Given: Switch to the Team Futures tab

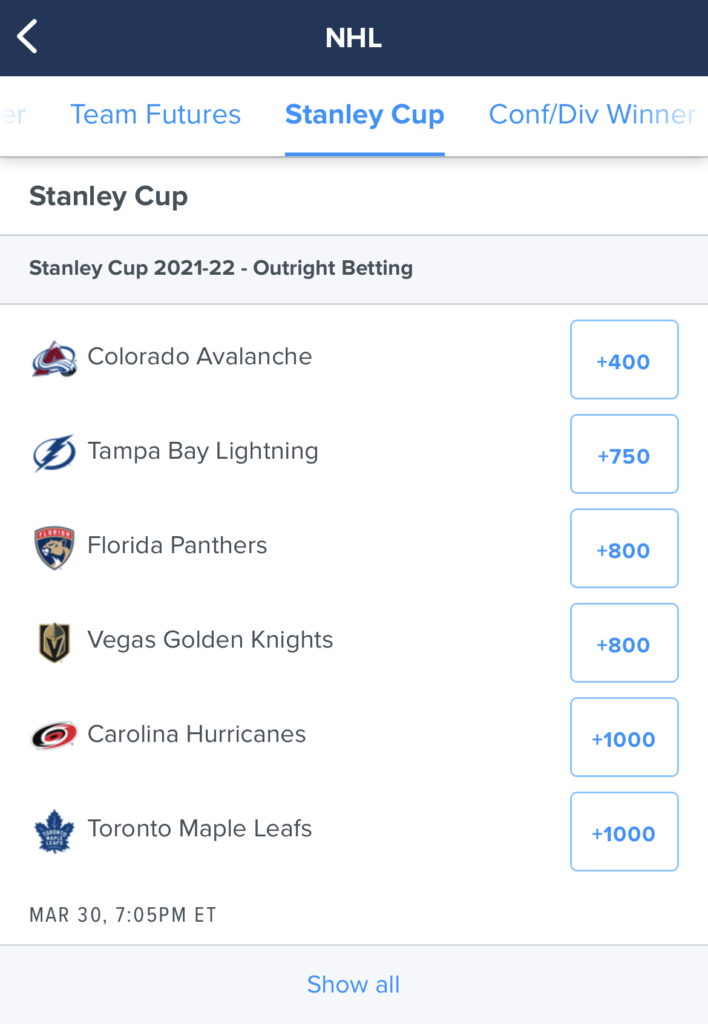Looking at the screenshot, I should click(155, 114).
